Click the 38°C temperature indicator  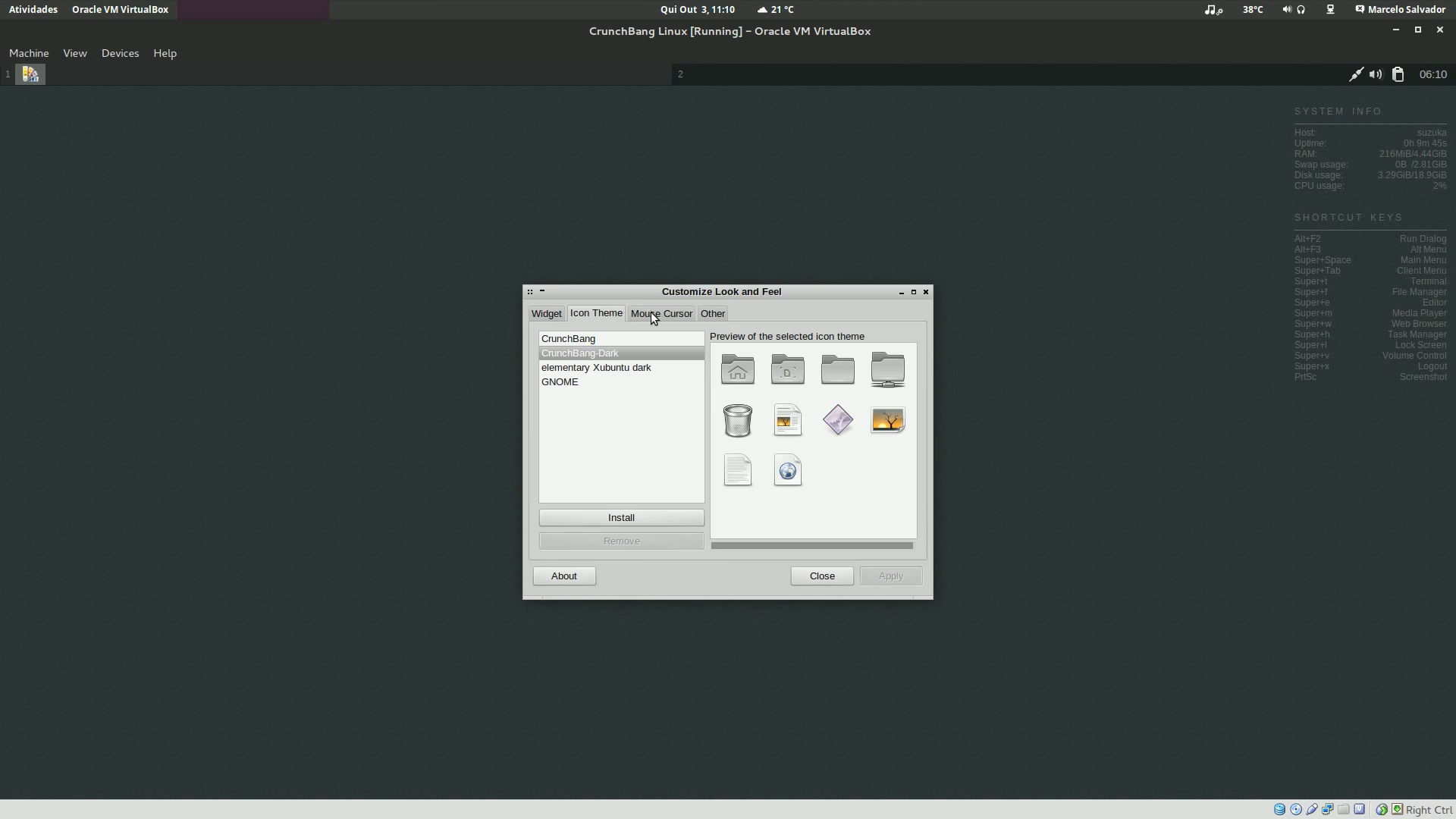tap(1253, 10)
